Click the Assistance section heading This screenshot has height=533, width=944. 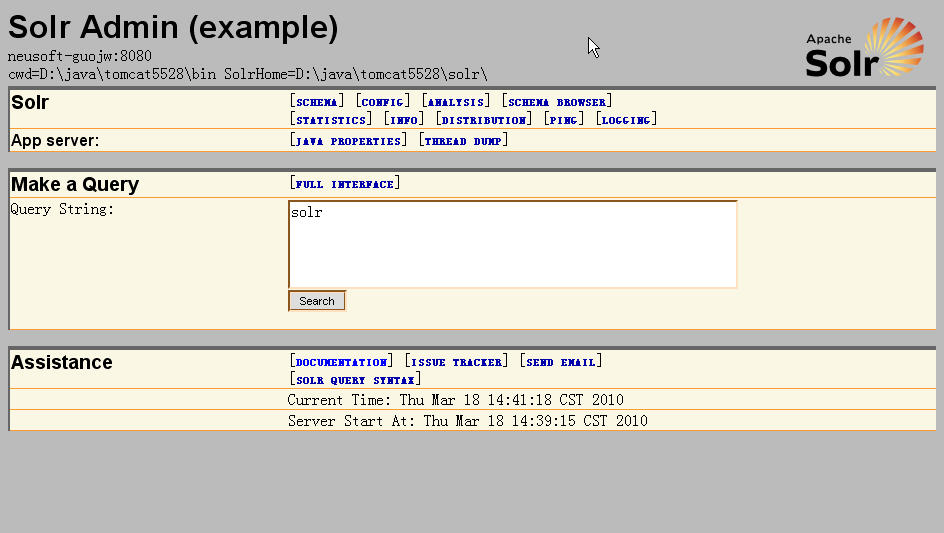coord(61,363)
